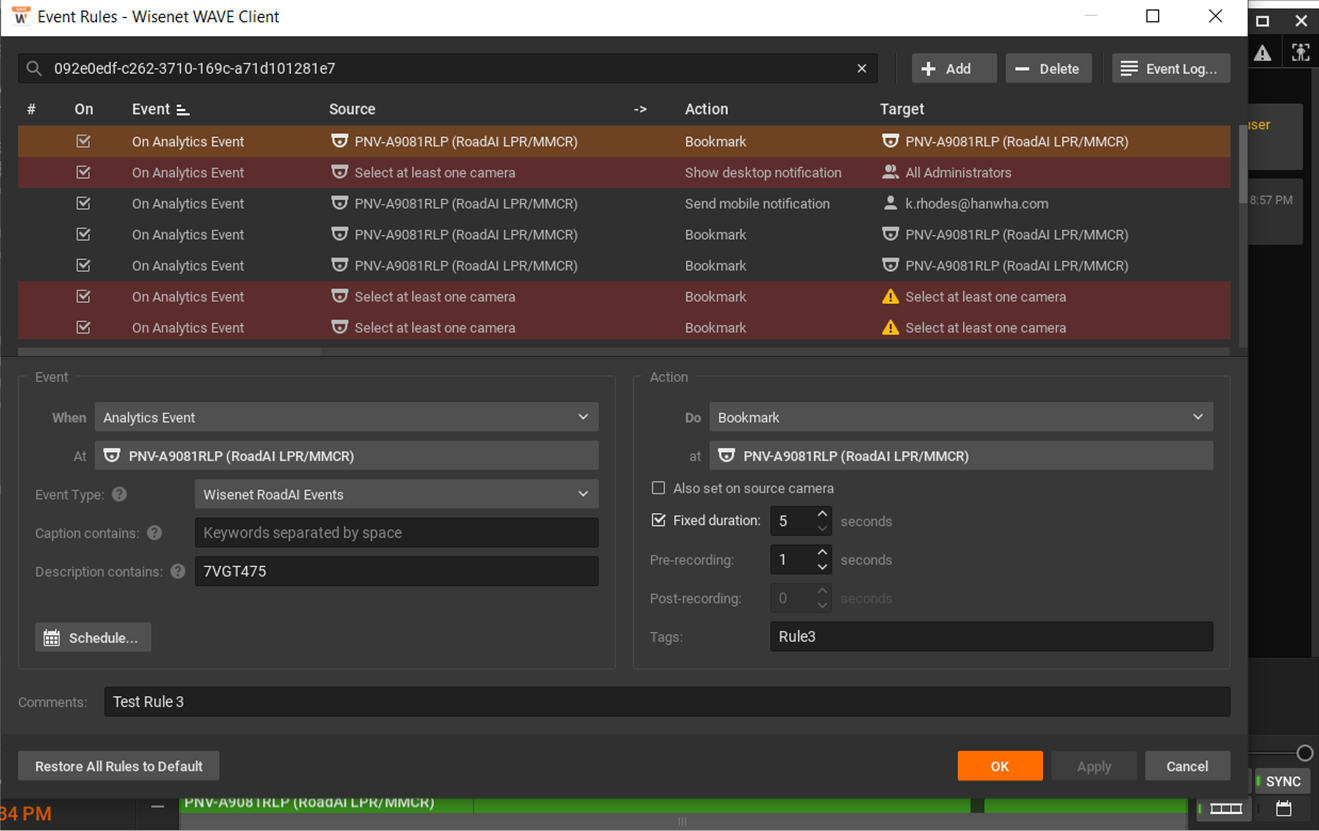
Task: Click the help icon next to Event Type
Action: 119,494
